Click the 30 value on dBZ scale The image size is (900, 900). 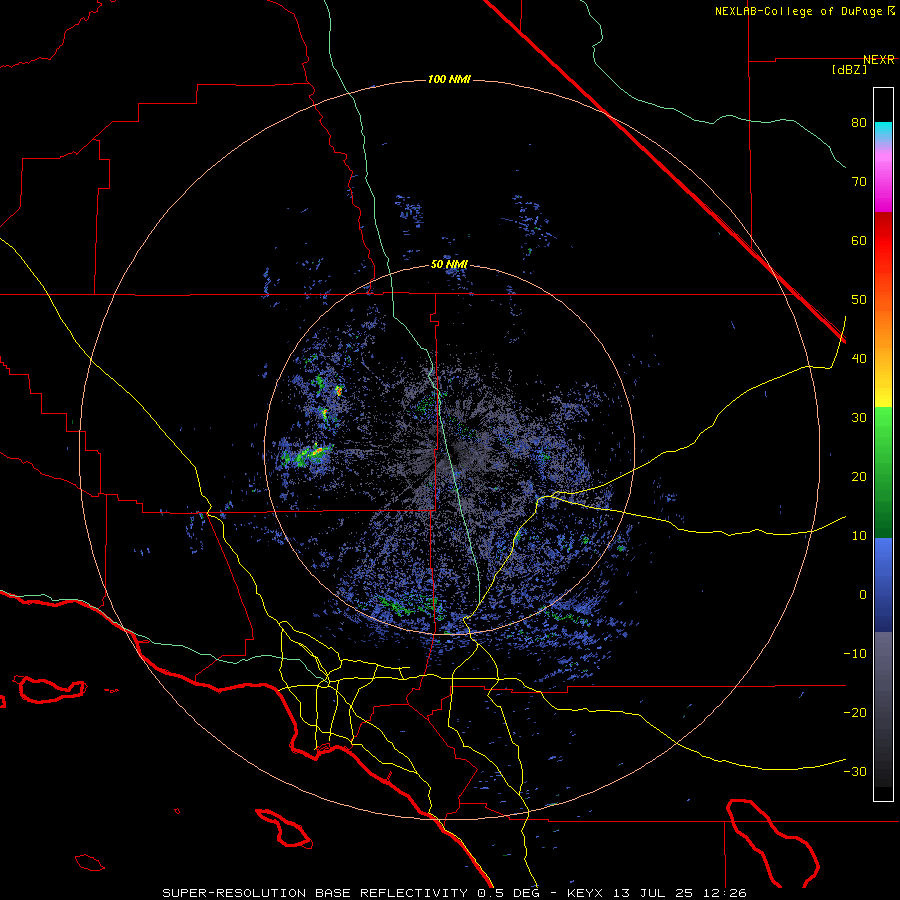[859, 418]
